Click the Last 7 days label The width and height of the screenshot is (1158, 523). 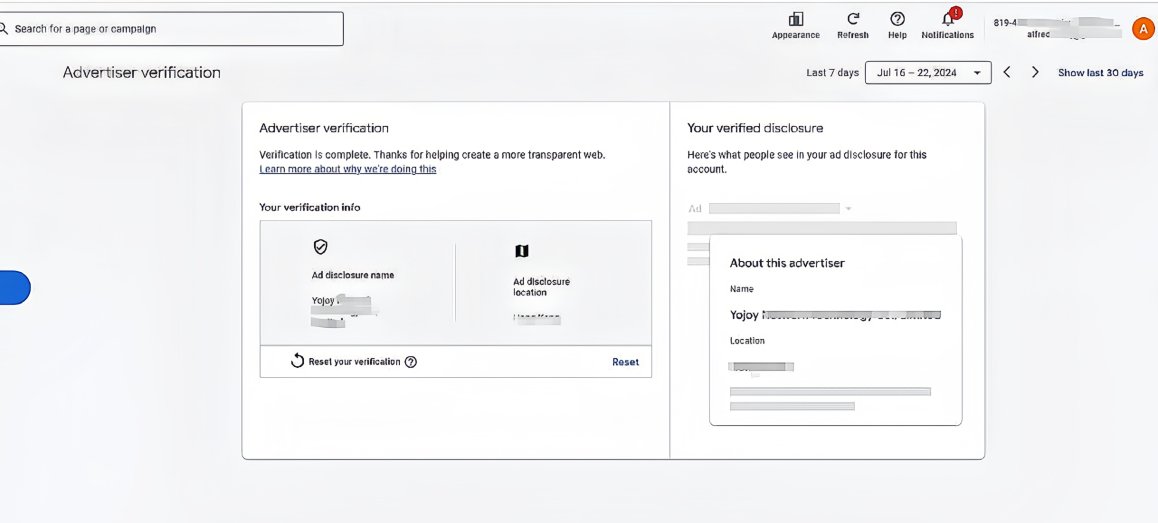click(x=832, y=72)
